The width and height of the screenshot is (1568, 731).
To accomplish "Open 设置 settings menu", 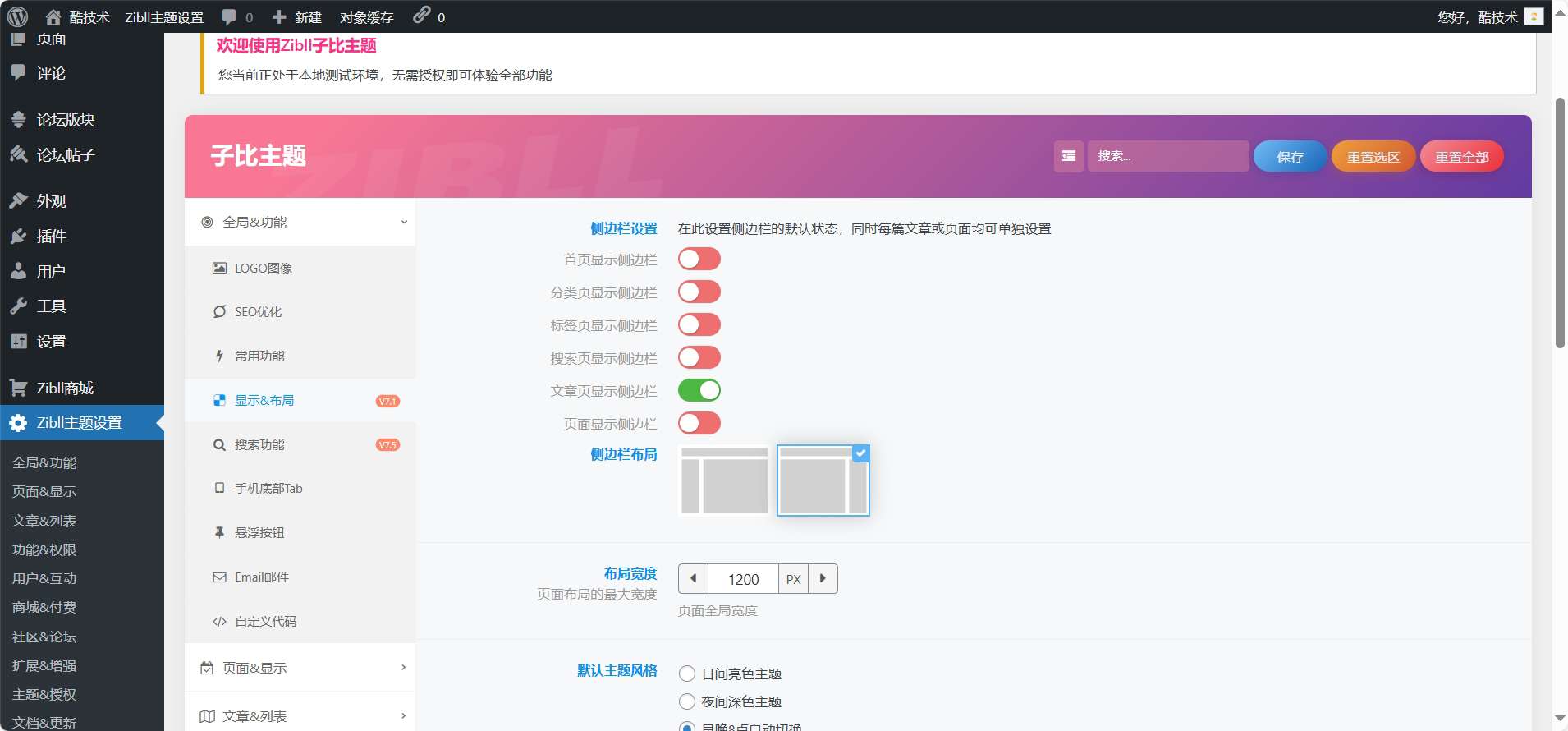I will click(x=51, y=342).
